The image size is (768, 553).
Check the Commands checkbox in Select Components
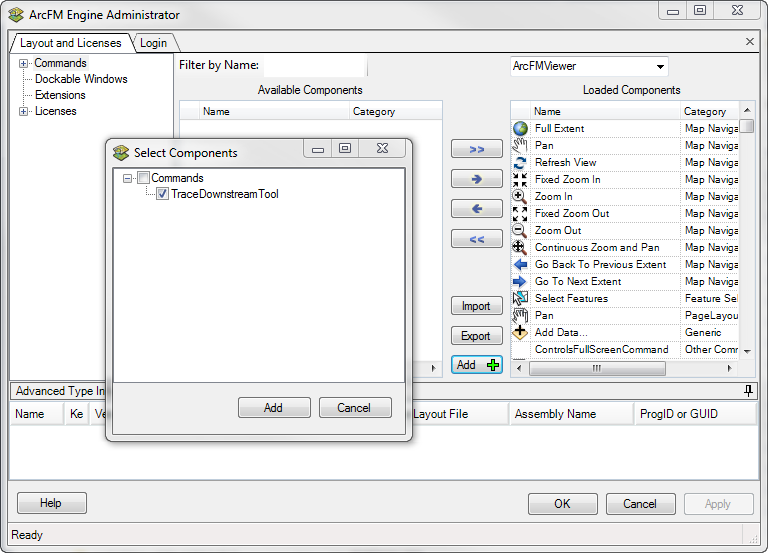[x=144, y=177]
